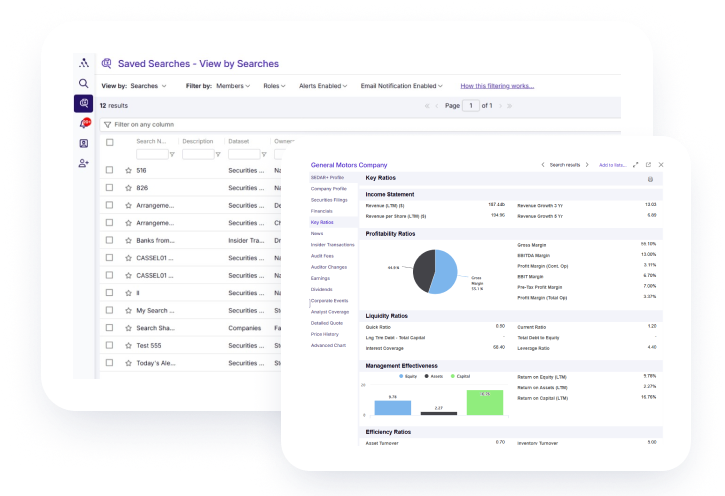
Task: Open the Company Profile section
Action: click(x=329, y=189)
